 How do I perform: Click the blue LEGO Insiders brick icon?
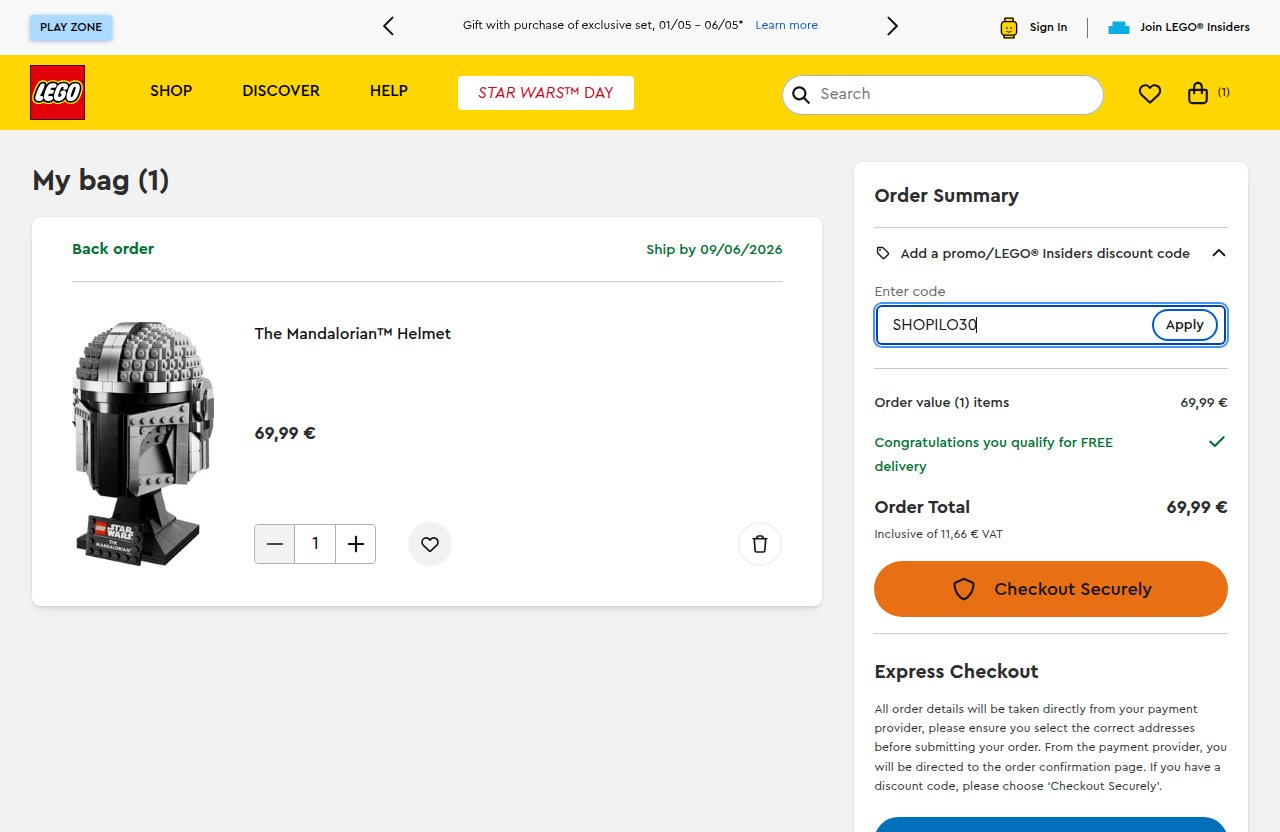pos(1119,27)
